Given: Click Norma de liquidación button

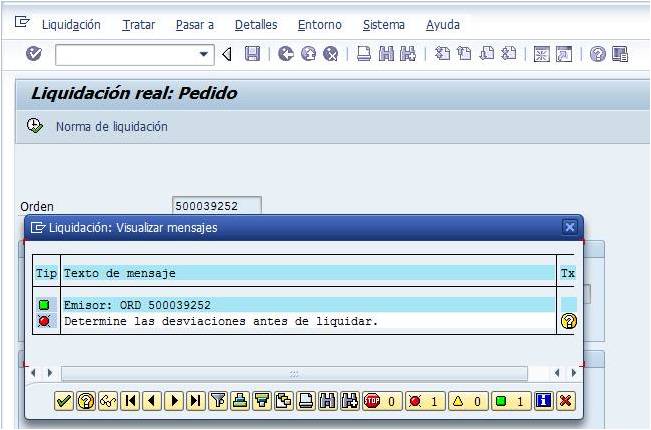Looking at the screenshot, I should click(111, 127).
